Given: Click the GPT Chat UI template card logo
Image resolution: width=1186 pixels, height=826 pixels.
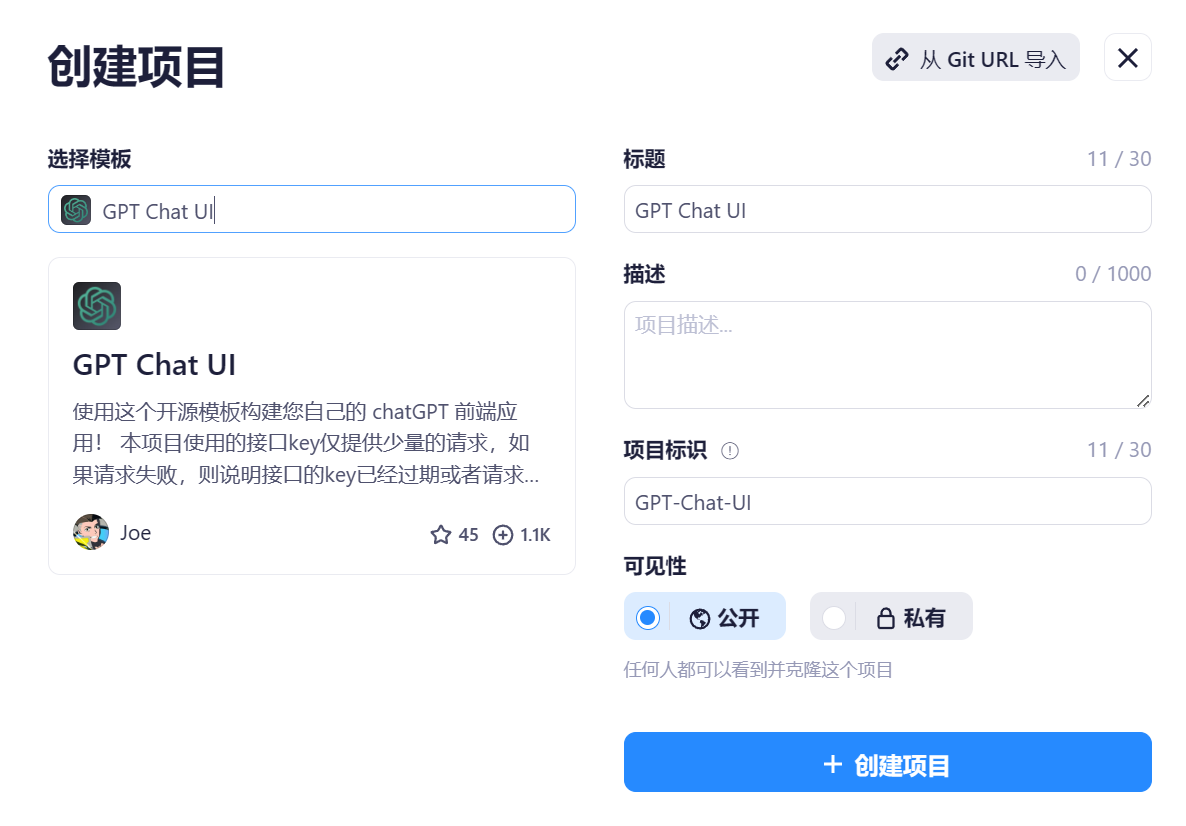Looking at the screenshot, I should (97, 306).
